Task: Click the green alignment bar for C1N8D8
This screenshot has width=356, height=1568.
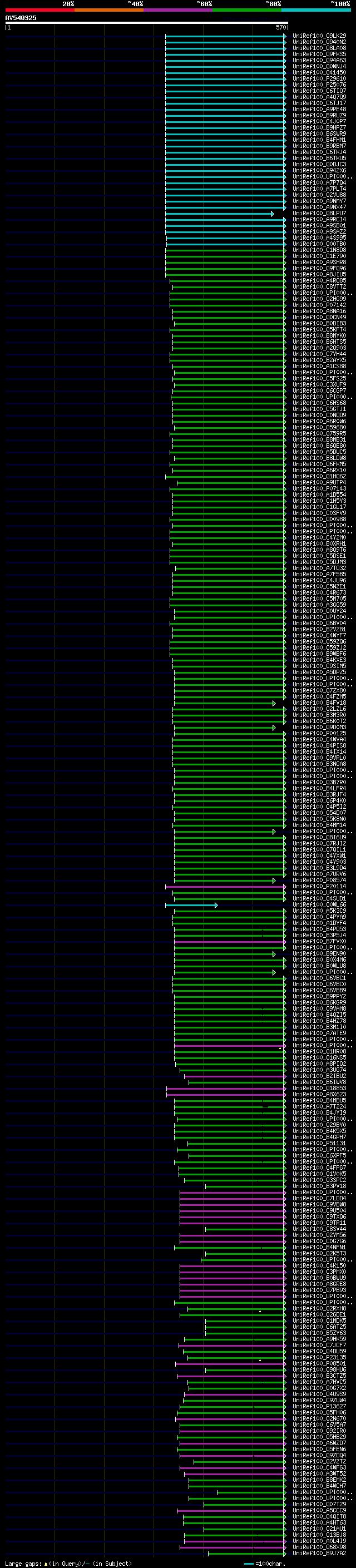Action: (x=225, y=250)
